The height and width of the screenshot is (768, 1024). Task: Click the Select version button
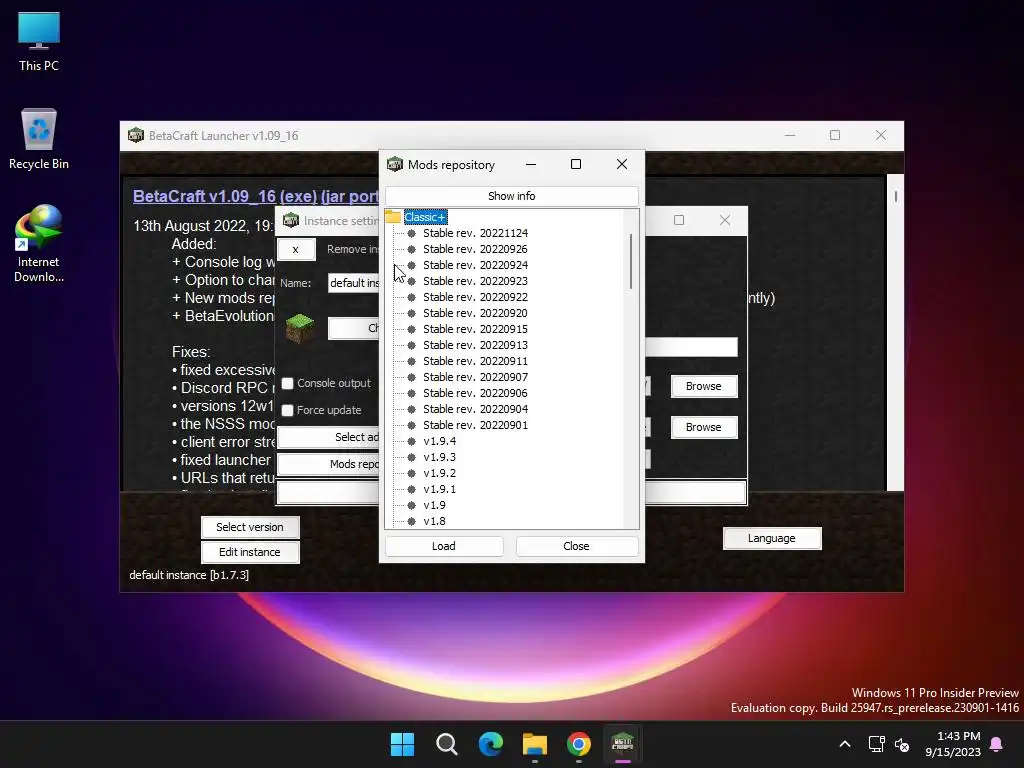click(x=250, y=527)
